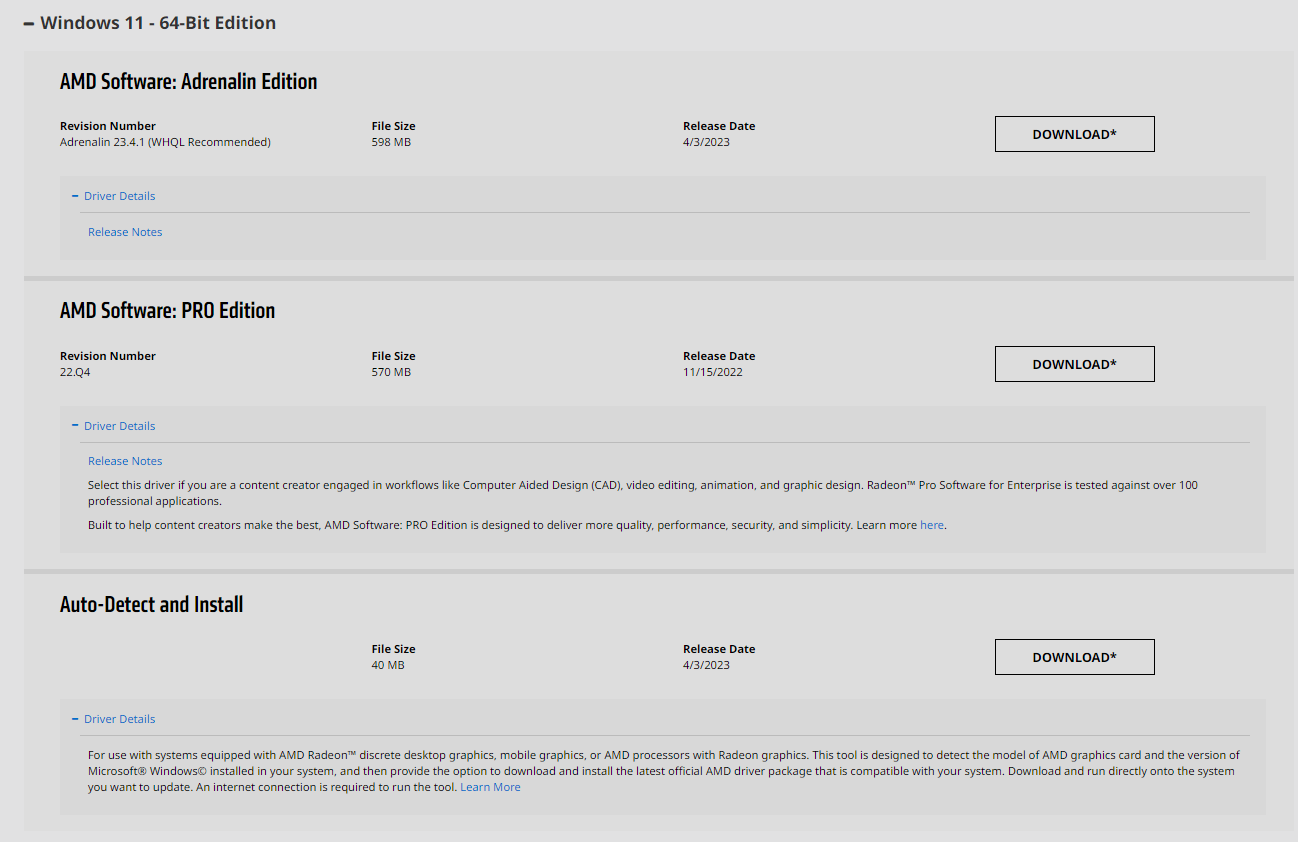Follow the 'here' link in PRO Edition details
This screenshot has height=842, width=1298.
tap(932, 525)
